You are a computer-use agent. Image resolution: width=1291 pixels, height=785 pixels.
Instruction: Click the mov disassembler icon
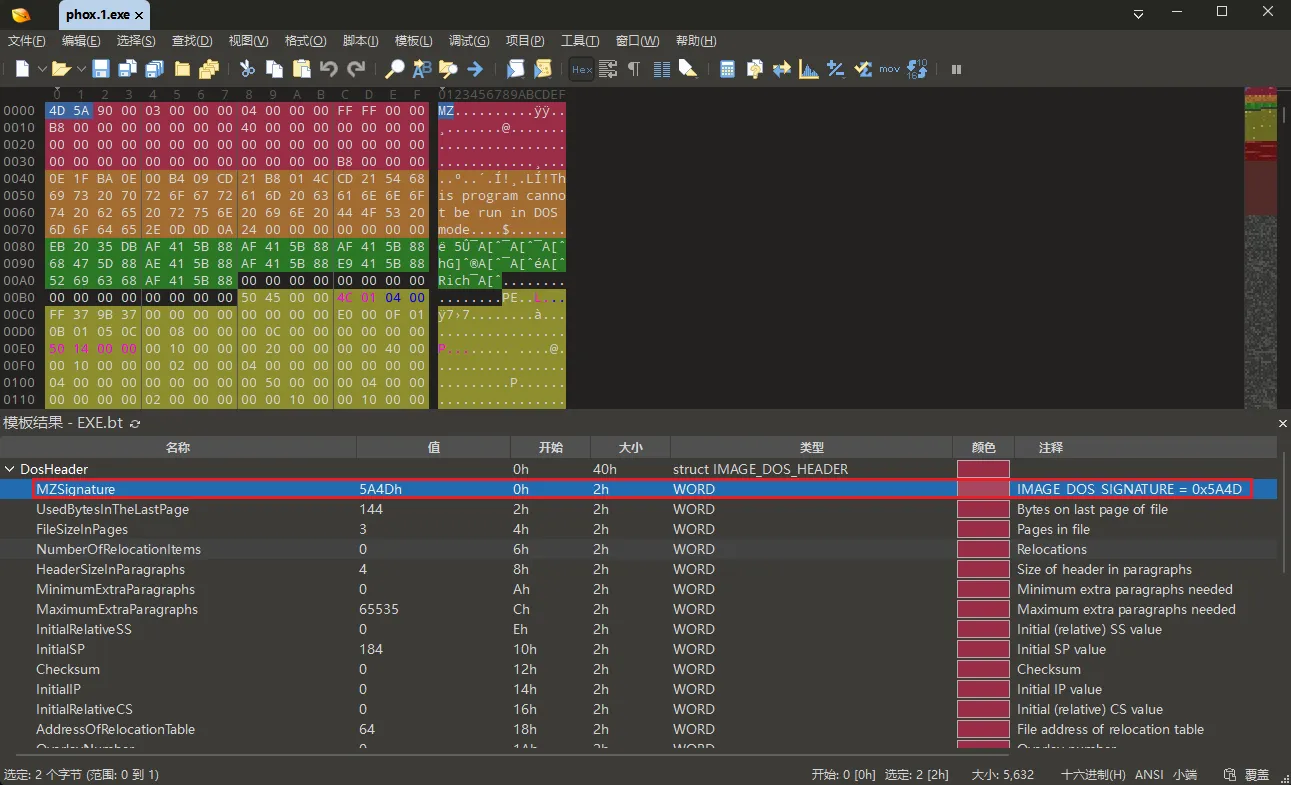pyautogui.click(x=889, y=69)
